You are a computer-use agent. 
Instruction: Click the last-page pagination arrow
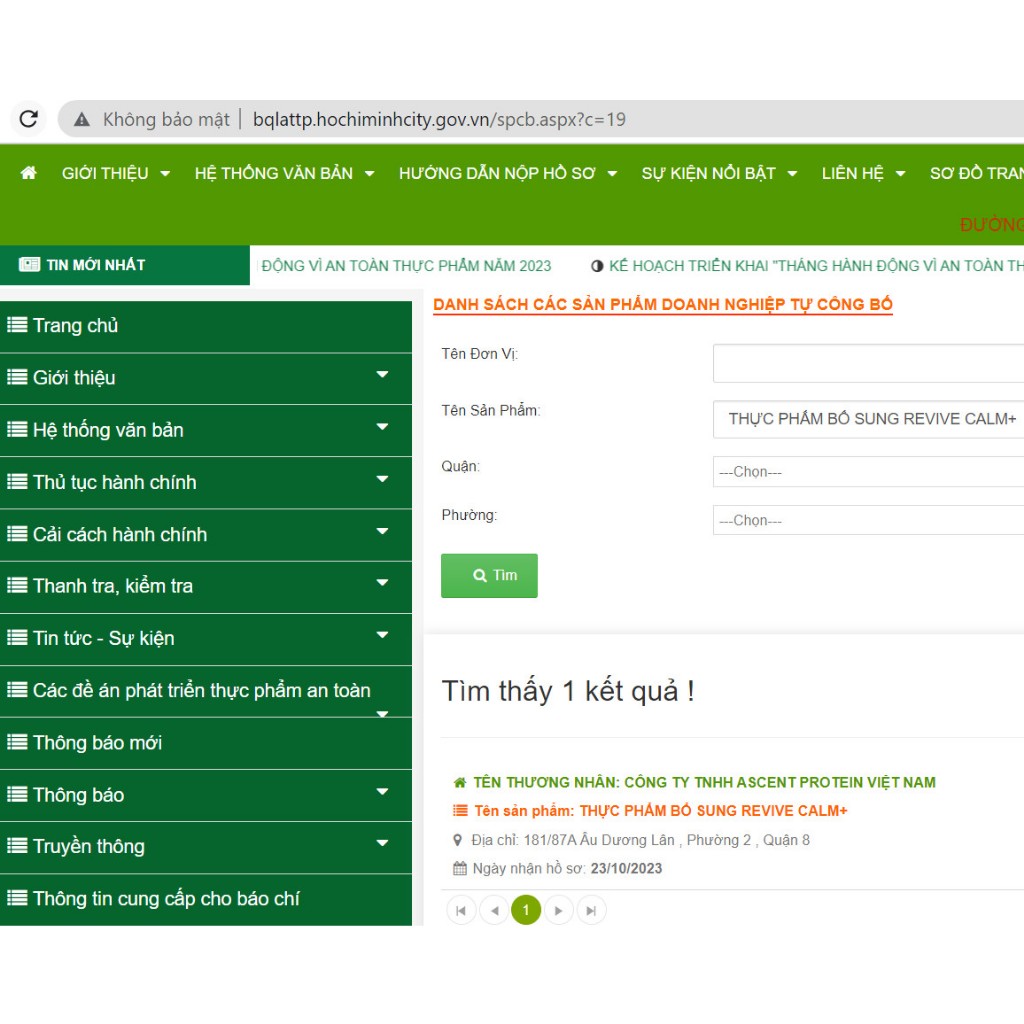[x=591, y=910]
